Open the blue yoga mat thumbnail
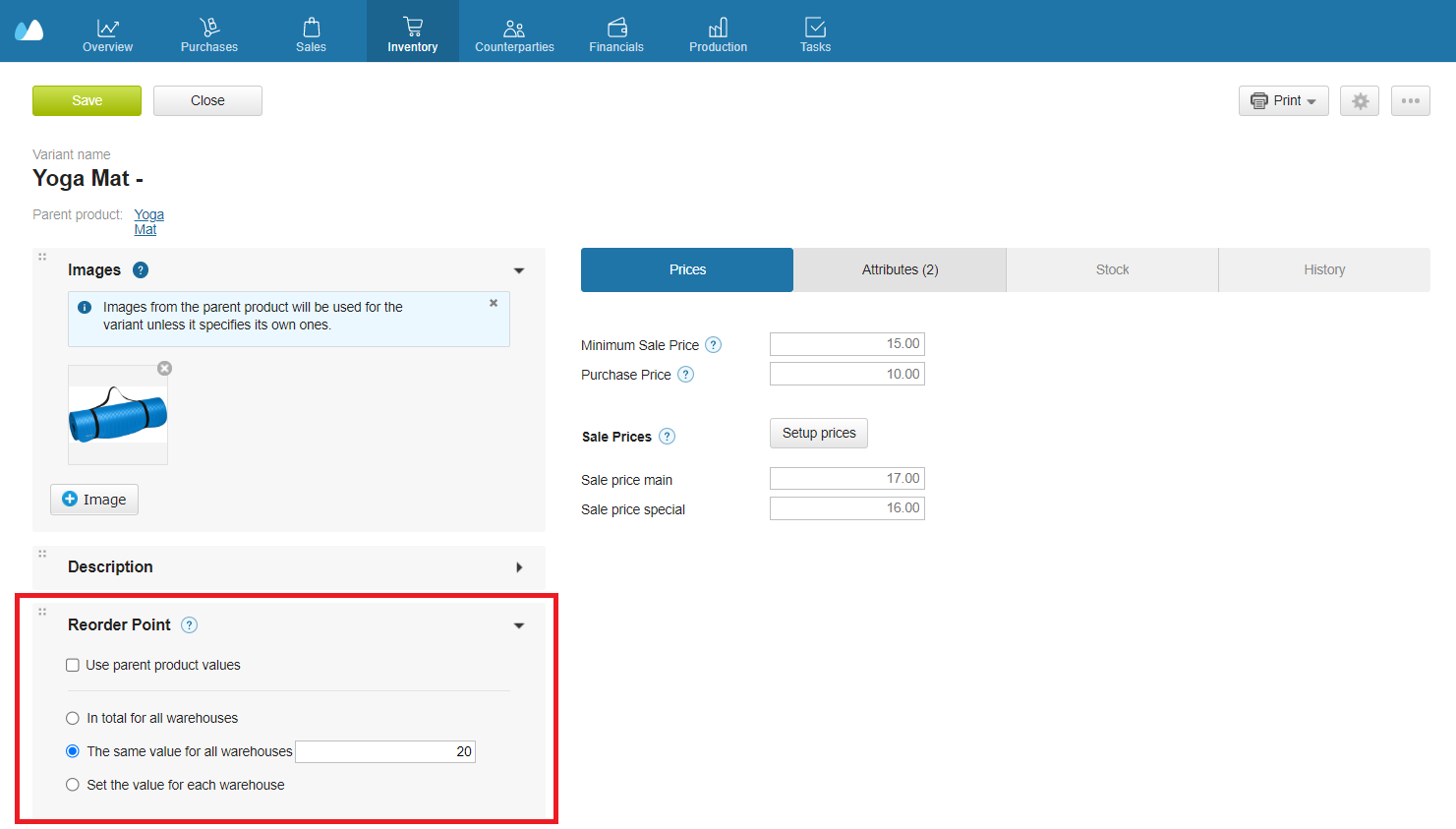Screen dimensions: 1456x829 tap(118, 415)
